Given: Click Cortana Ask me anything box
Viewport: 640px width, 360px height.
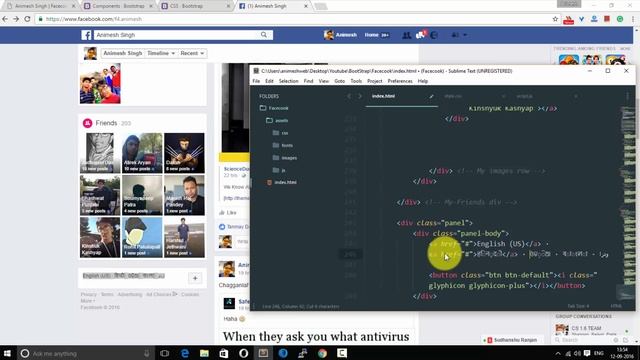Looking at the screenshot, I should (86, 353).
